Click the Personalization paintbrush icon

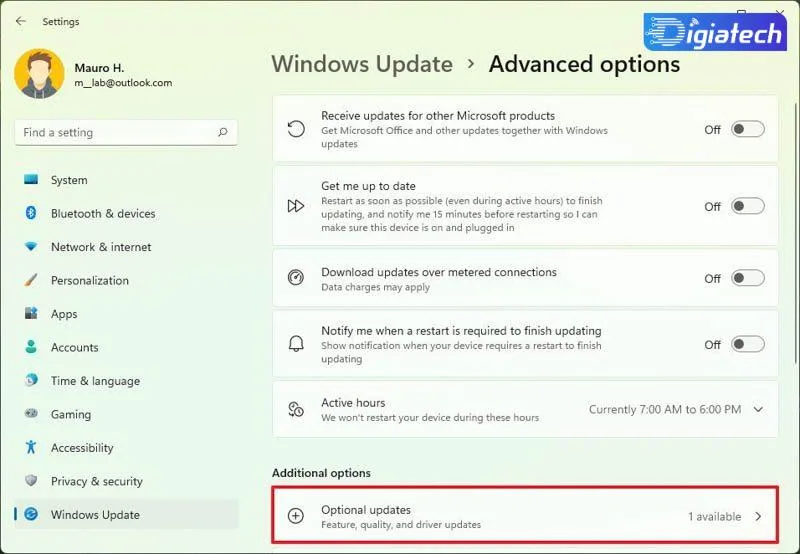tap(31, 280)
